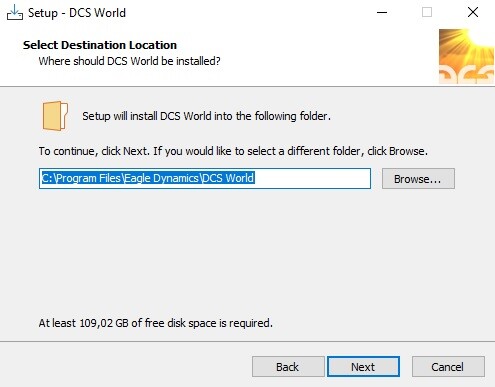This screenshot has width=495, height=387.
Task: Click the 109,02 GB free disk space notice
Action: (156, 323)
